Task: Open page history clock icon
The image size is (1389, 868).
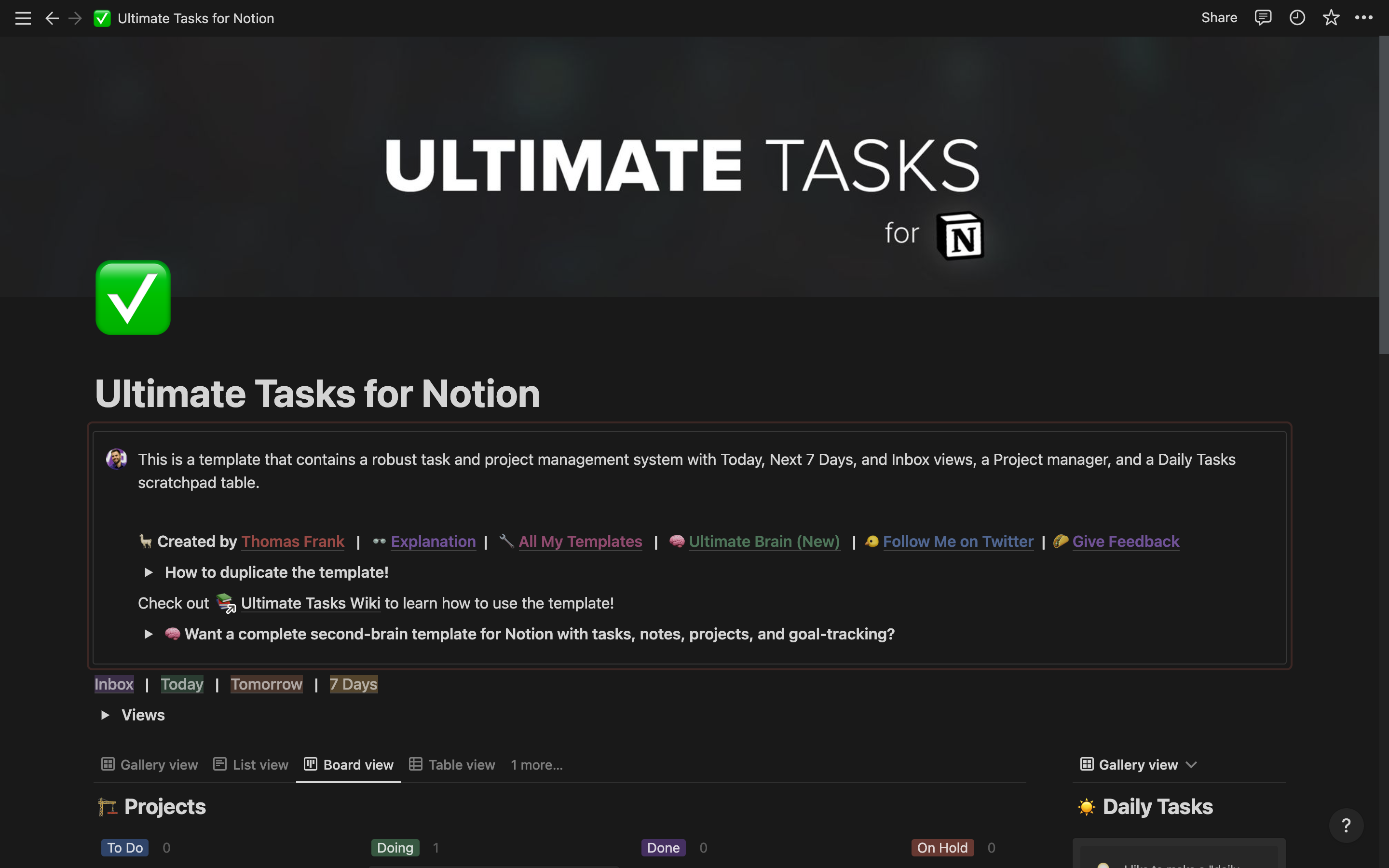Action: pos(1297,18)
